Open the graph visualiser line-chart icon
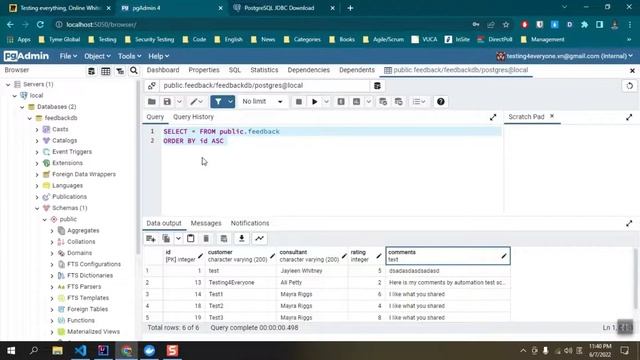640x360 pixels. [x=259, y=238]
